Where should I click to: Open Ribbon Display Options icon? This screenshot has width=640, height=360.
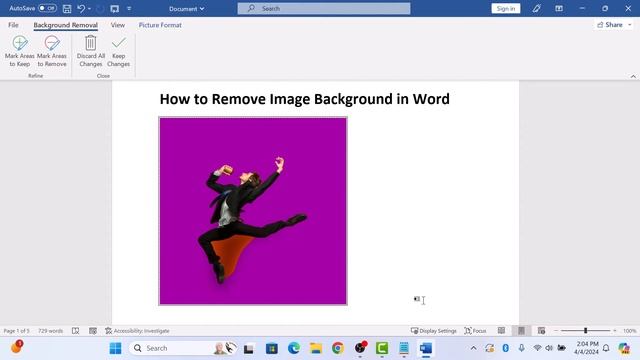(x=559, y=9)
